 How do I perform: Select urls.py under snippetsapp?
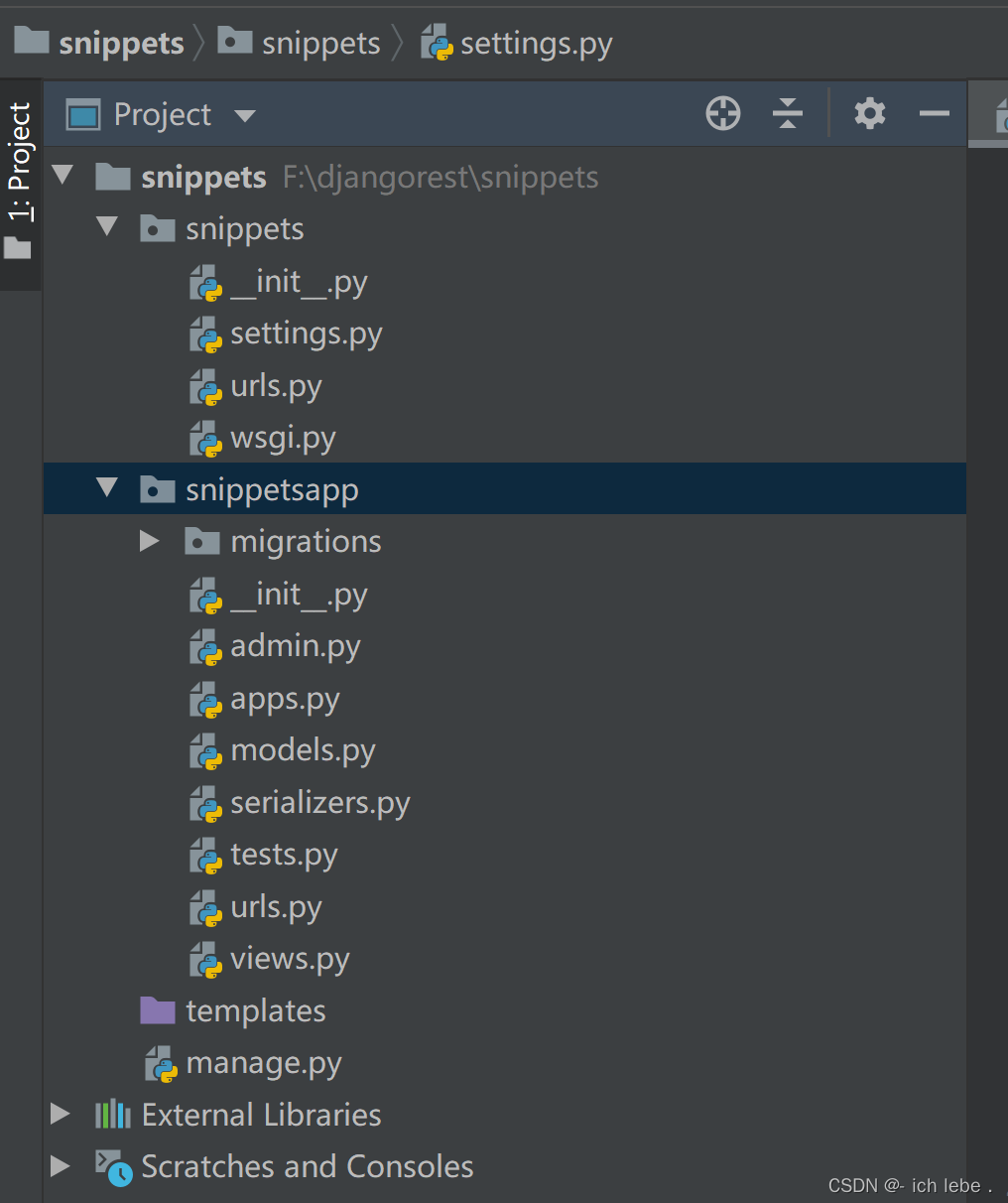point(505,906)
